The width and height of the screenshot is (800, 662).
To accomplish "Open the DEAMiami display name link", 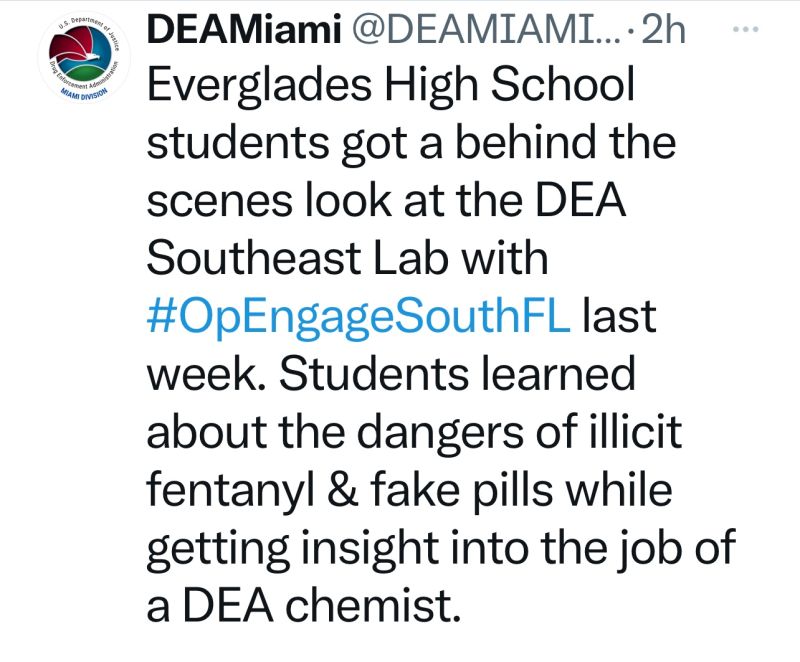I will (244, 29).
